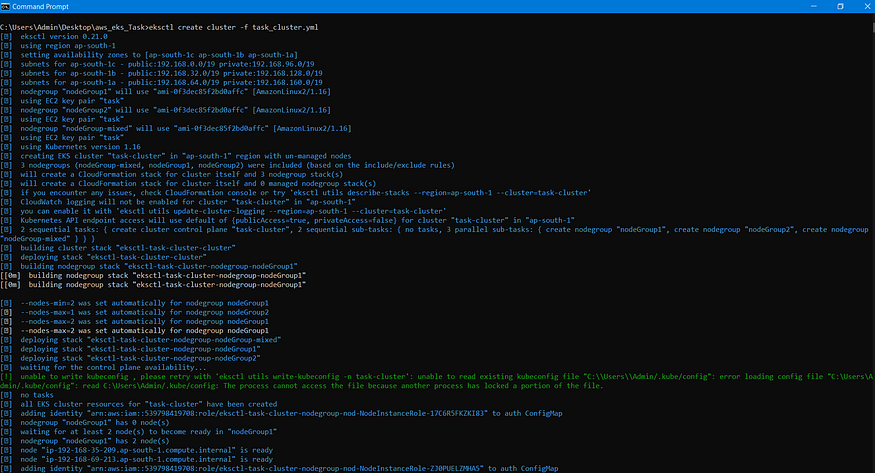Minimize the Command Prompt window

[x=814, y=6]
